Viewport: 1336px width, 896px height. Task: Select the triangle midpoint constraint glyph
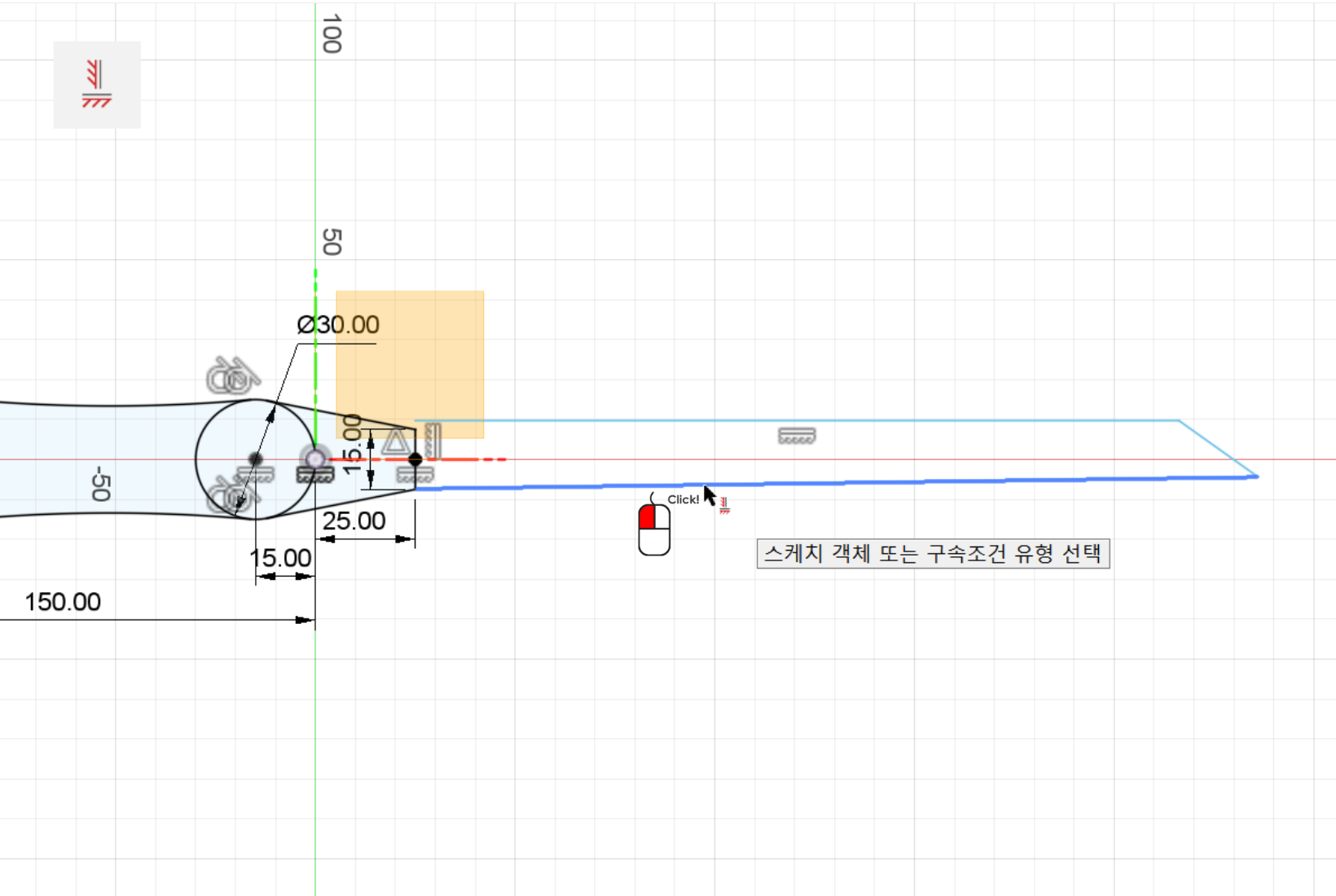tap(396, 442)
